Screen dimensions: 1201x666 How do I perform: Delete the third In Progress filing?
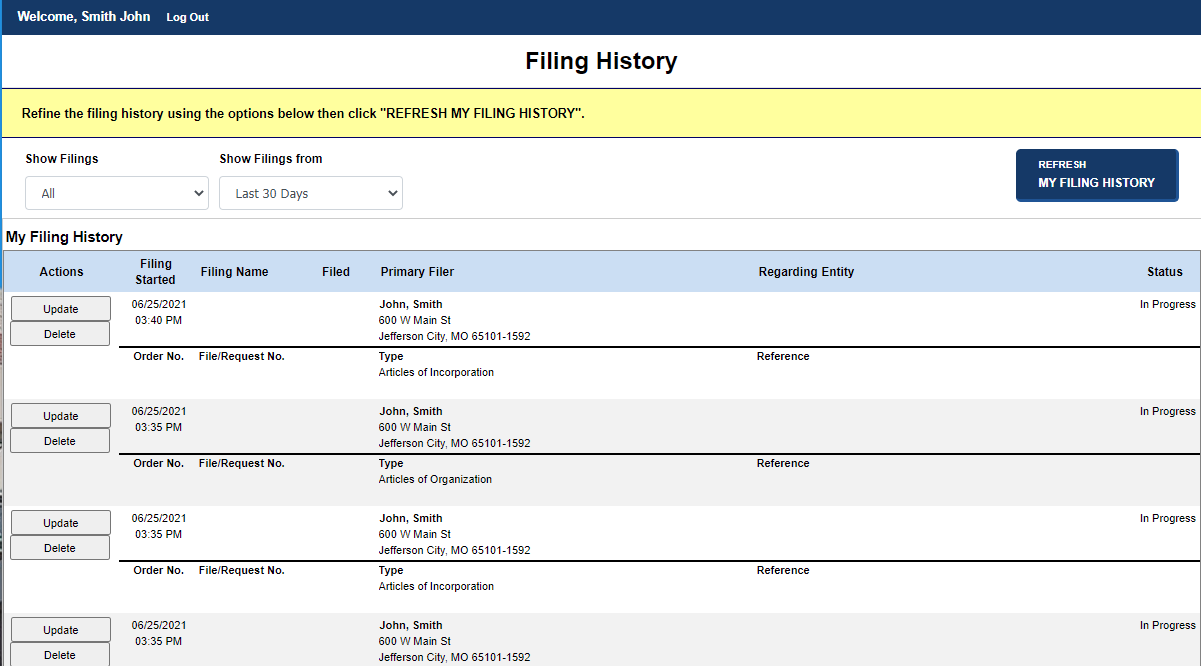(x=60, y=547)
